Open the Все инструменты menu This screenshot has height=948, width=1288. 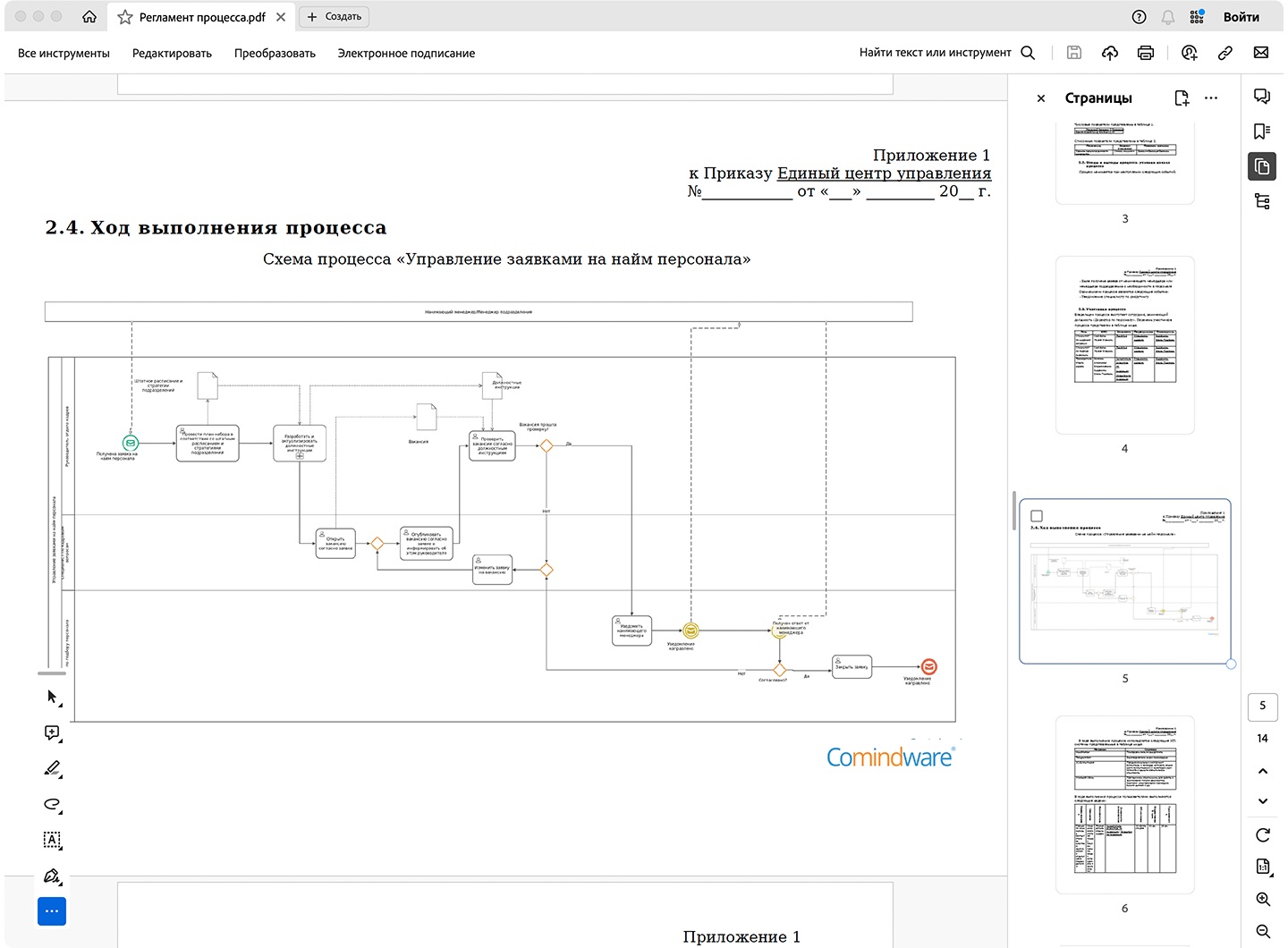pyautogui.click(x=64, y=54)
